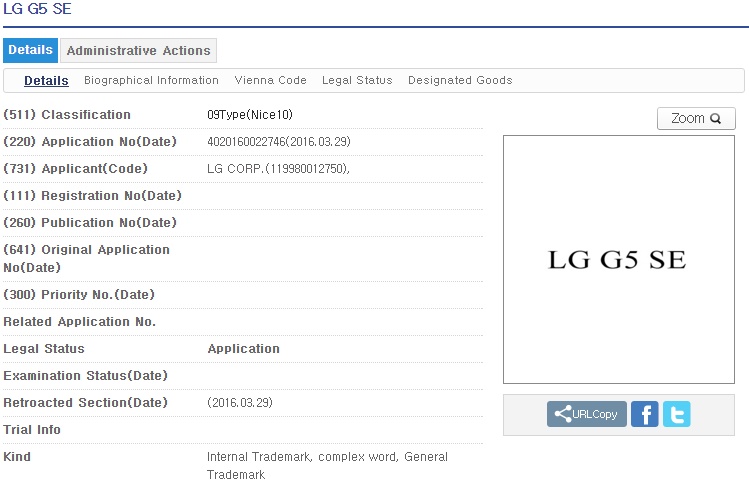Copy the page URL with URLCopy
The width and height of the screenshot is (749, 488).
587,414
